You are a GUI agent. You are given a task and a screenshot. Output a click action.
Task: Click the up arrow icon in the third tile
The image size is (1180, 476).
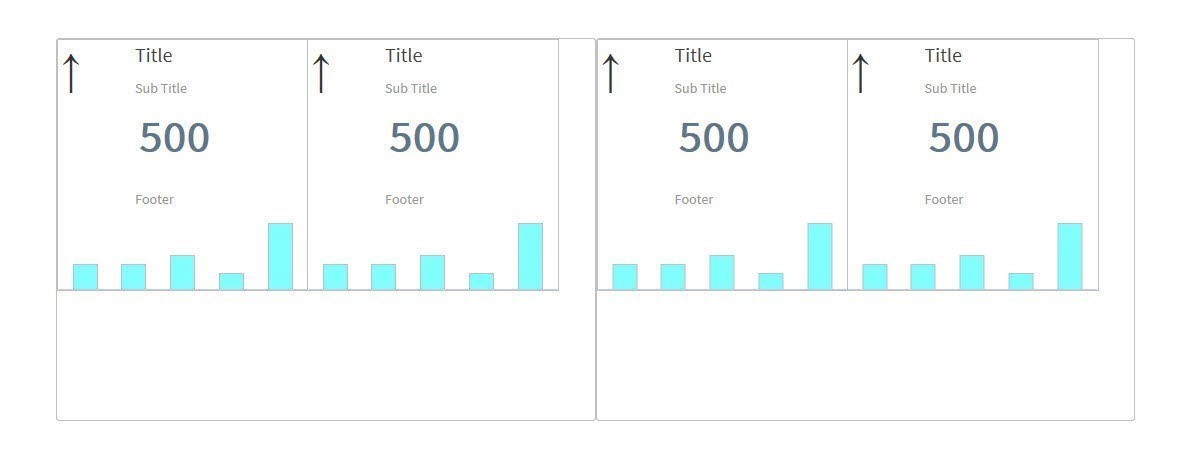point(610,73)
